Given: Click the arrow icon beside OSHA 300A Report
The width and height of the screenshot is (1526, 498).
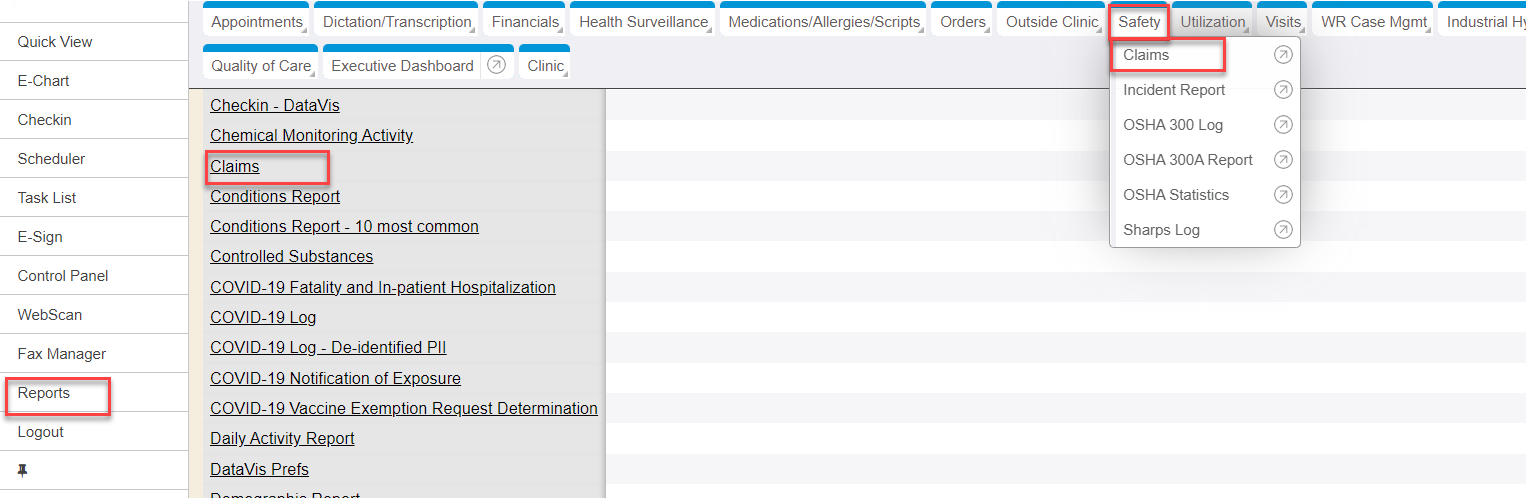Looking at the screenshot, I should pyautogui.click(x=1283, y=160).
